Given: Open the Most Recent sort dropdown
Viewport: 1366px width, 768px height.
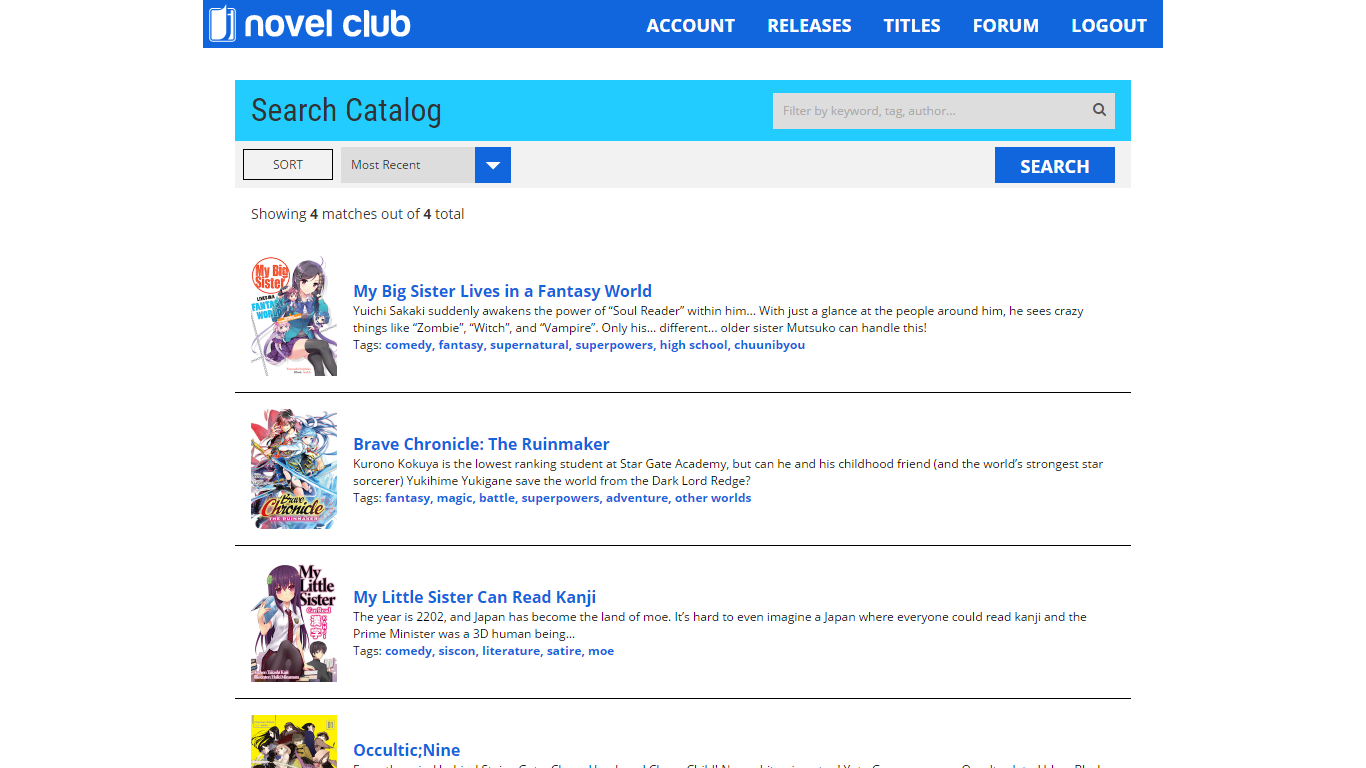Looking at the screenshot, I should (408, 165).
